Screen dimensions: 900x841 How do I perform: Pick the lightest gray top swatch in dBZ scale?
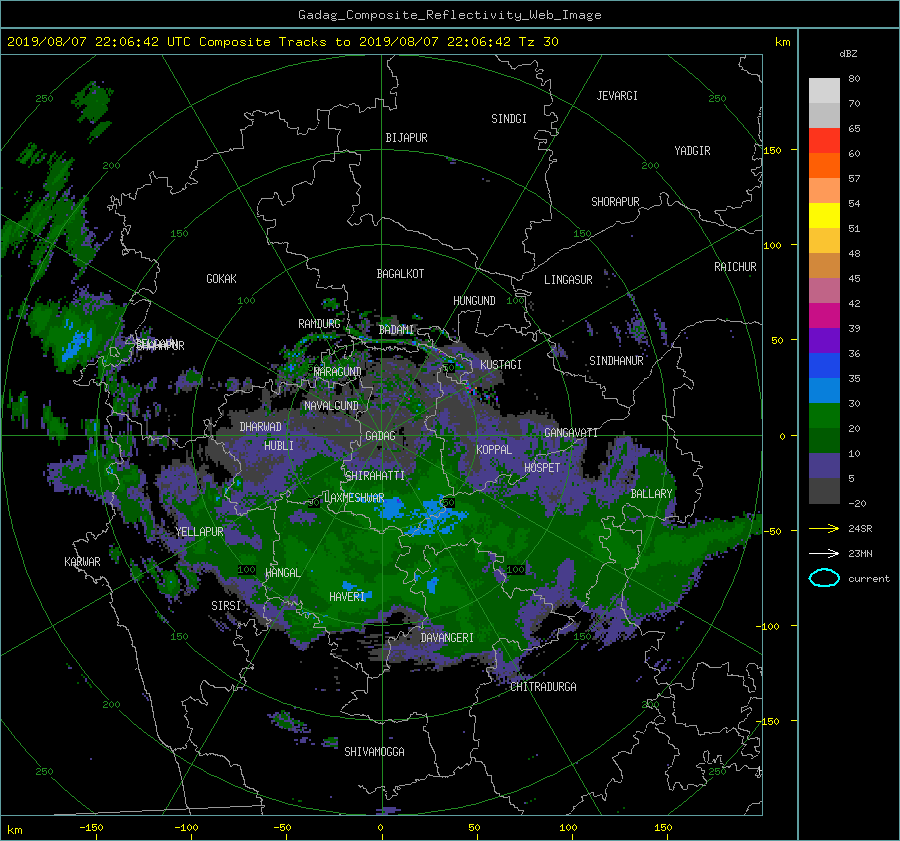(824, 90)
